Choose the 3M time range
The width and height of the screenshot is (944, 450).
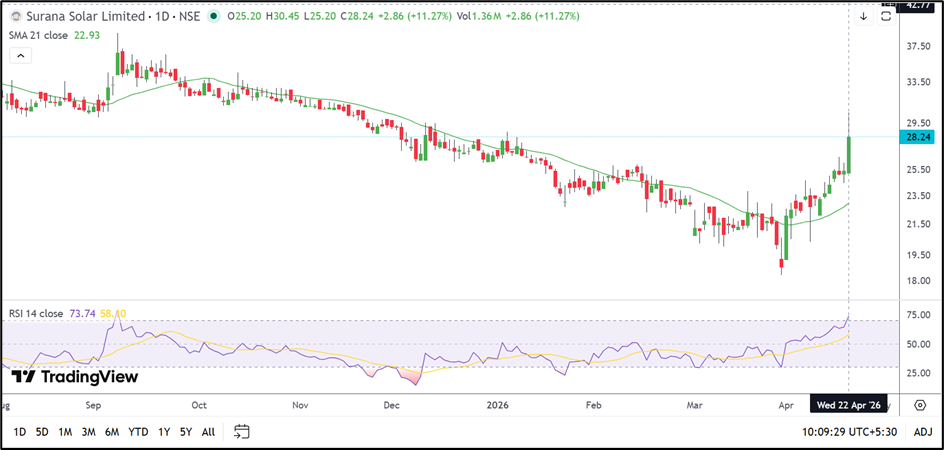[x=88, y=432]
